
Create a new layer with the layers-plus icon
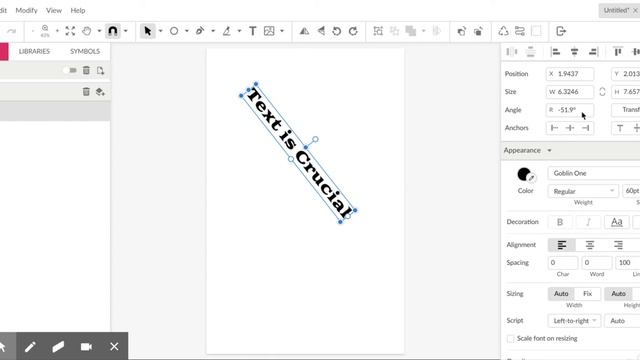(x=100, y=91)
